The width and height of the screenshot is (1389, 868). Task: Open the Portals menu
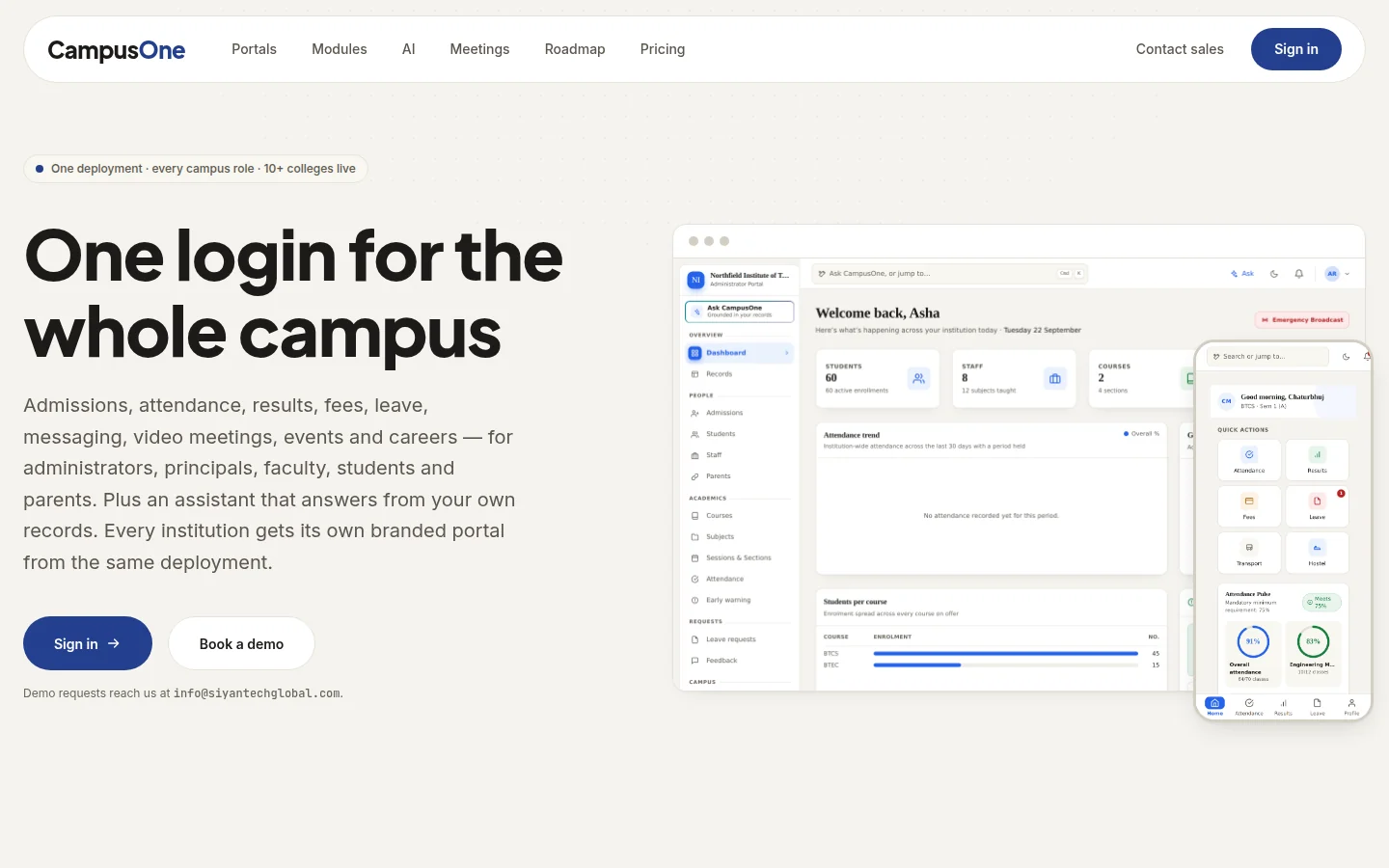tap(254, 49)
